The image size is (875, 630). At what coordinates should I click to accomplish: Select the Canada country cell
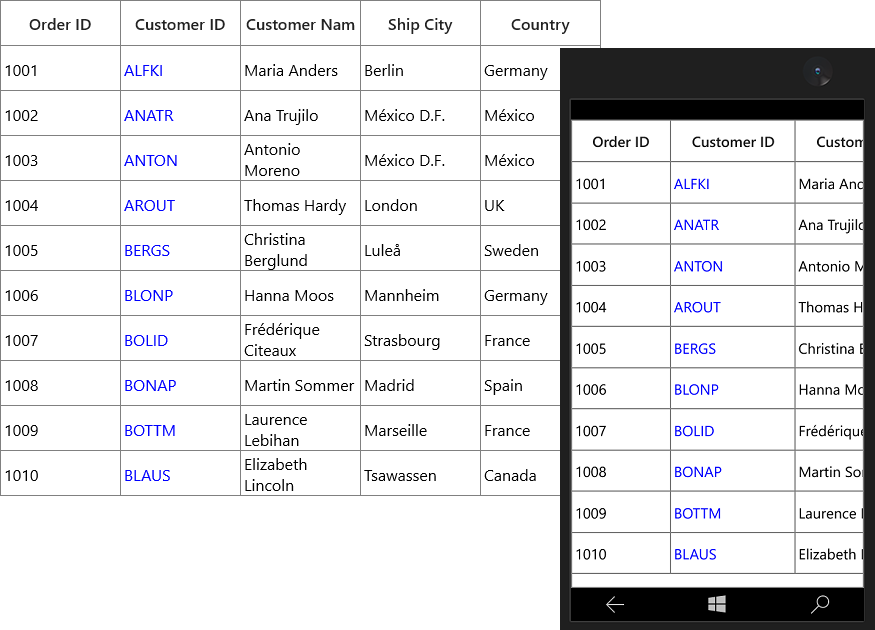pos(521,475)
